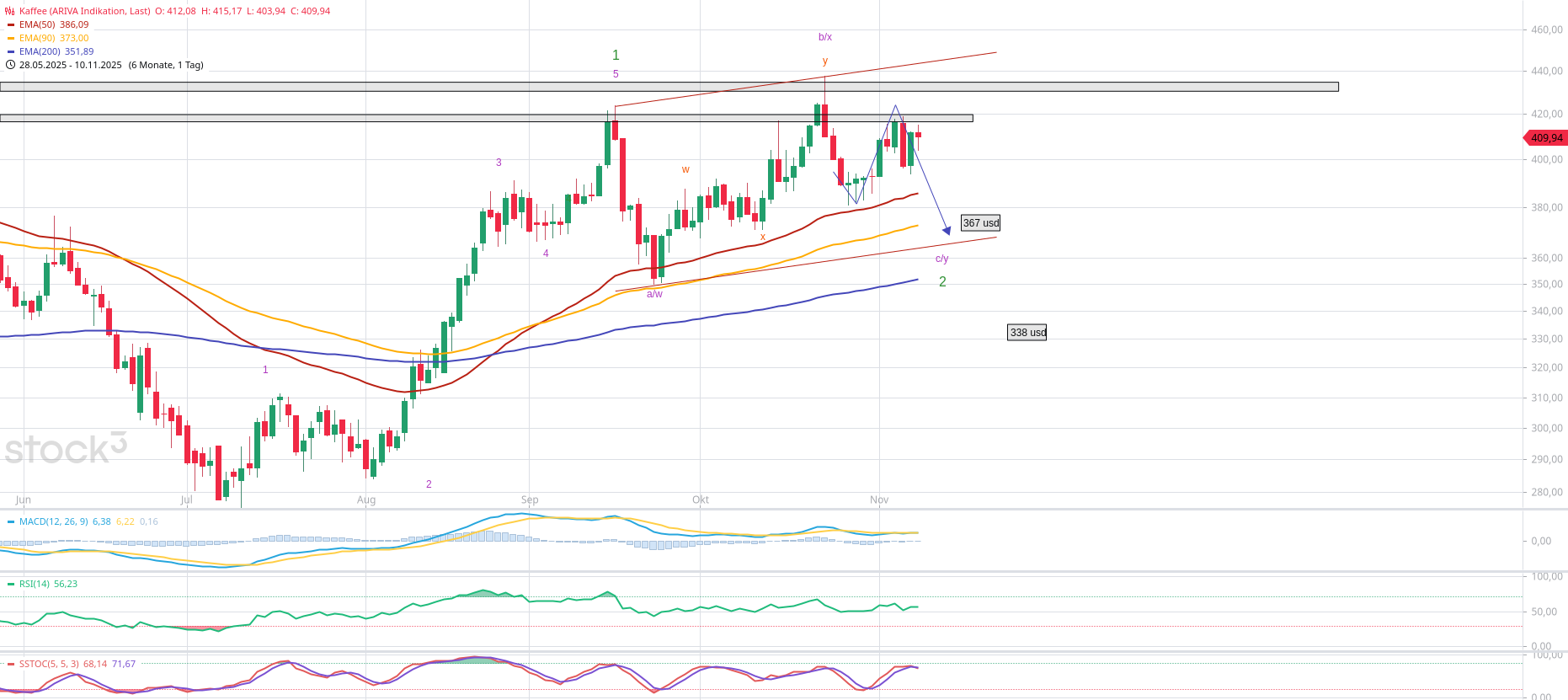1568x700 pixels.
Task: Select the Kaffee (ARIVA Indikation, Last) title
Action: click(x=84, y=11)
